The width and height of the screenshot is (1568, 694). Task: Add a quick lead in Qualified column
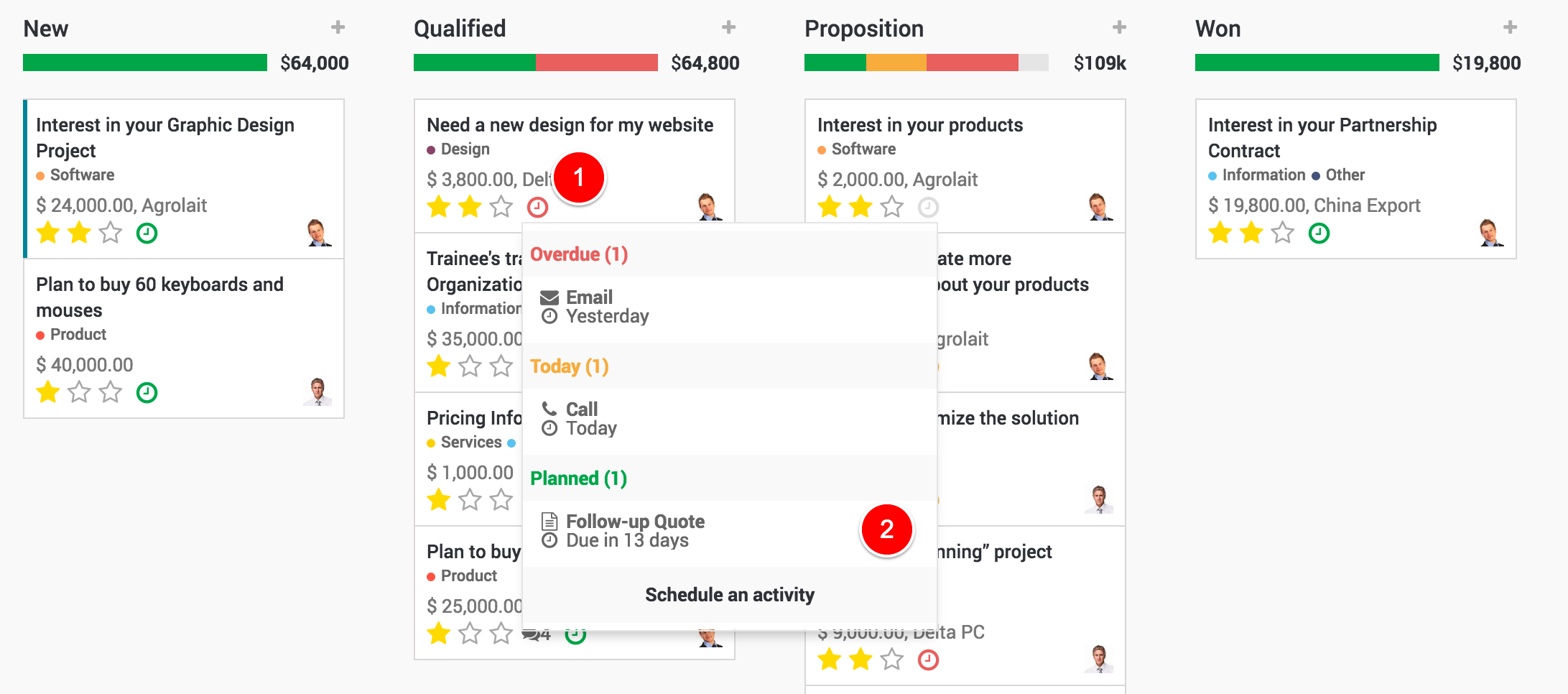tap(728, 27)
